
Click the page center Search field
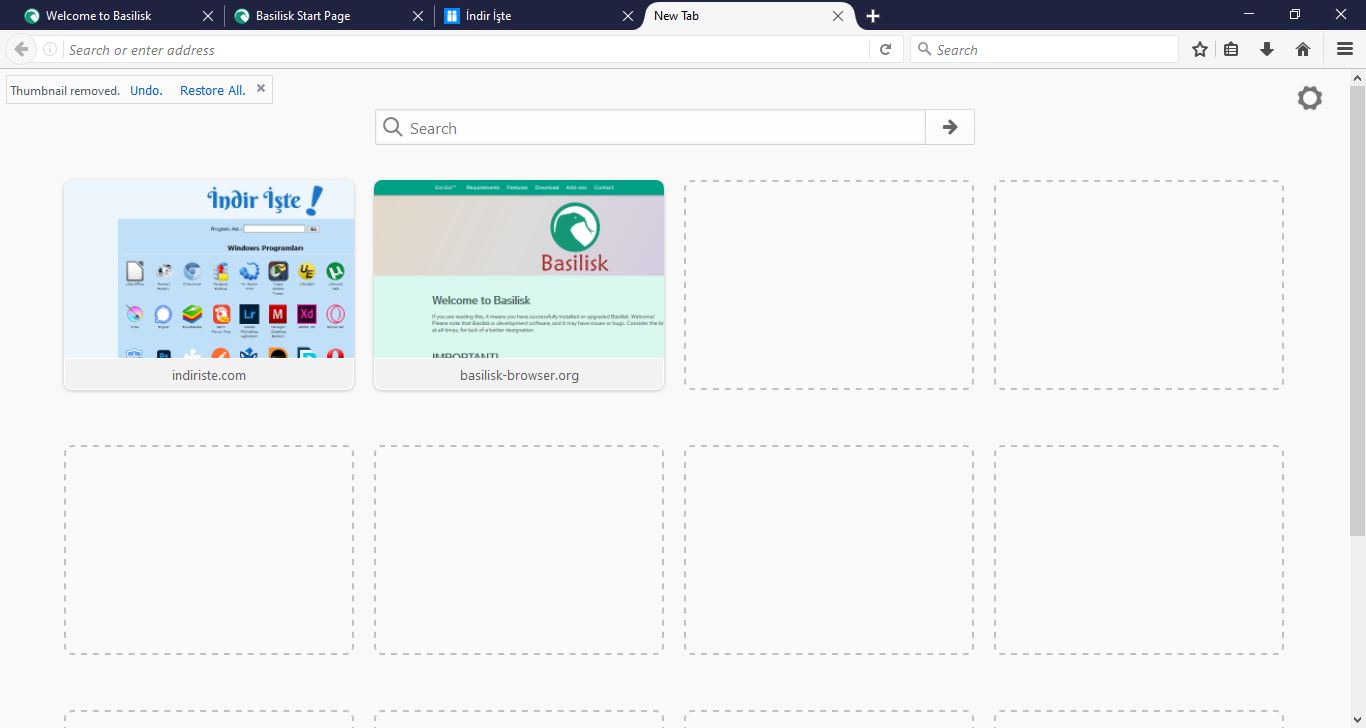pyautogui.click(x=650, y=127)
